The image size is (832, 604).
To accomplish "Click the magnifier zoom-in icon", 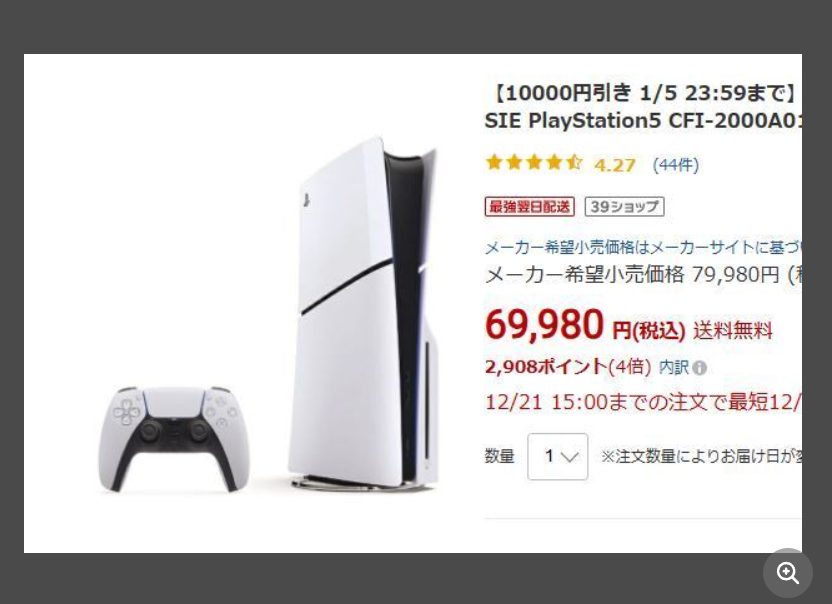I will pyautogui.click(x=787, y=573).
